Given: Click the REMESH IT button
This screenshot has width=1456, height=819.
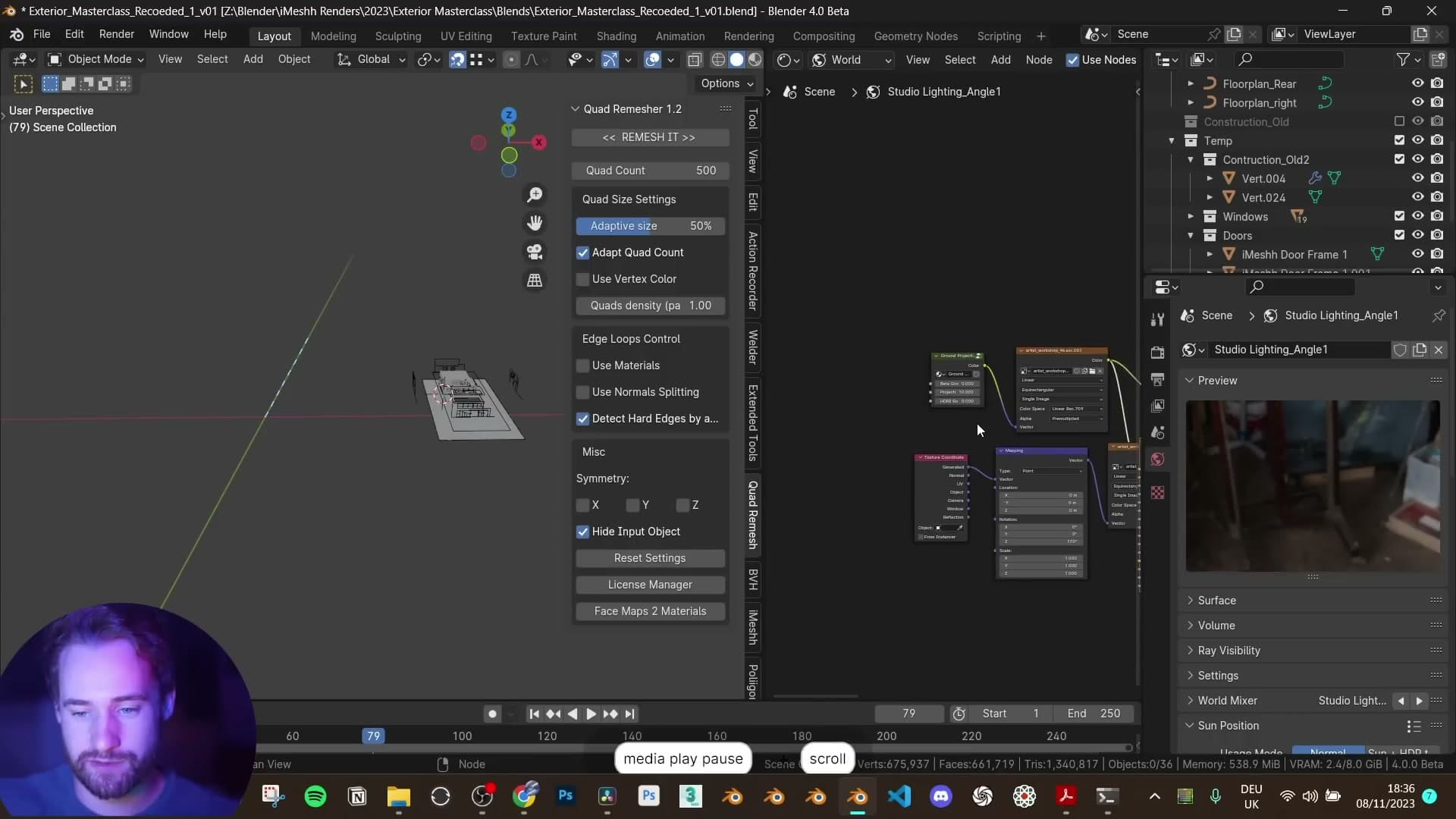Looking at the screenshot, I should coord(650,137).
